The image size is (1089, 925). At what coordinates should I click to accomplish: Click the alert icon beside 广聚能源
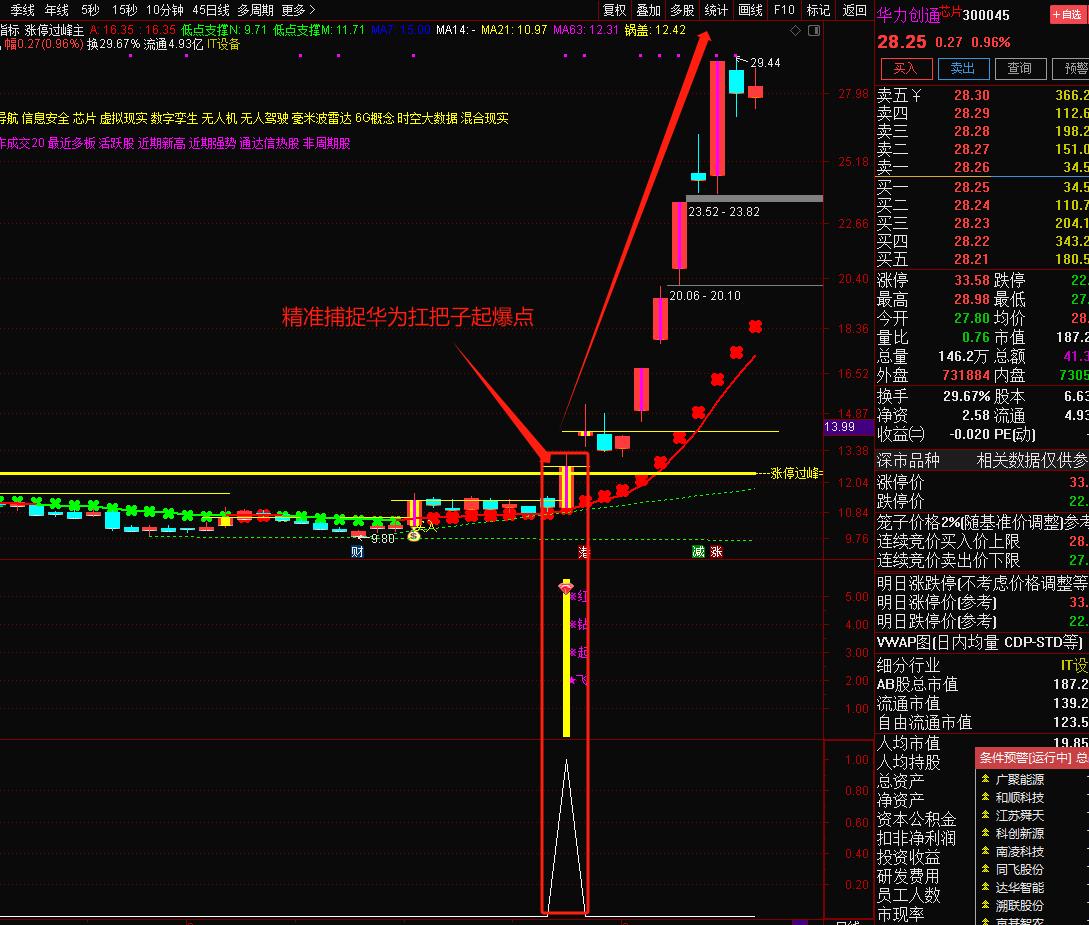[984, 780]
